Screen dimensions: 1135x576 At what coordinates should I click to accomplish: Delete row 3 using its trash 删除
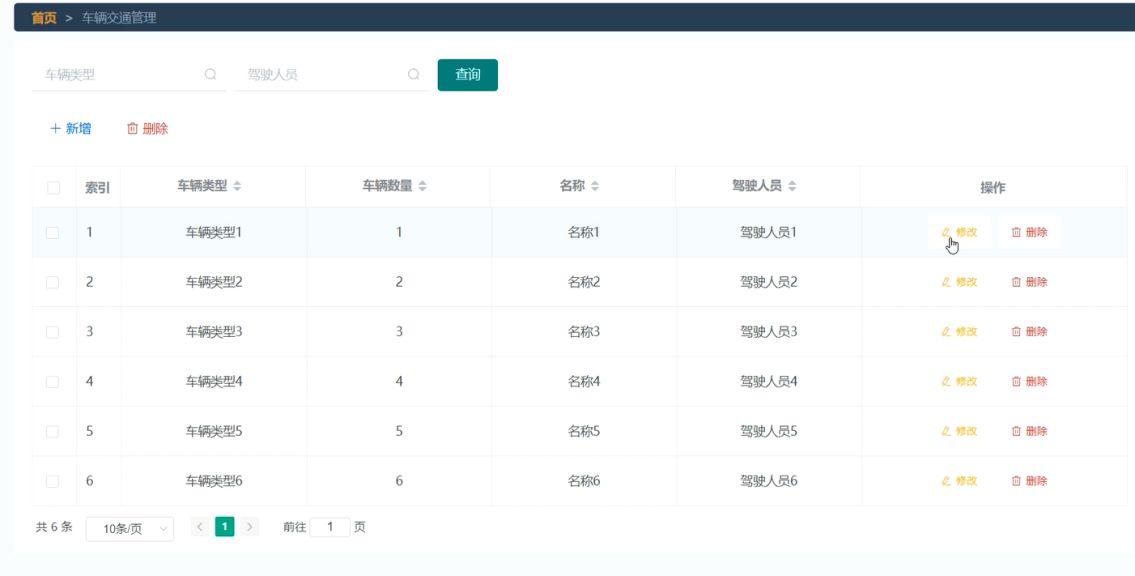coord(1029,331)
